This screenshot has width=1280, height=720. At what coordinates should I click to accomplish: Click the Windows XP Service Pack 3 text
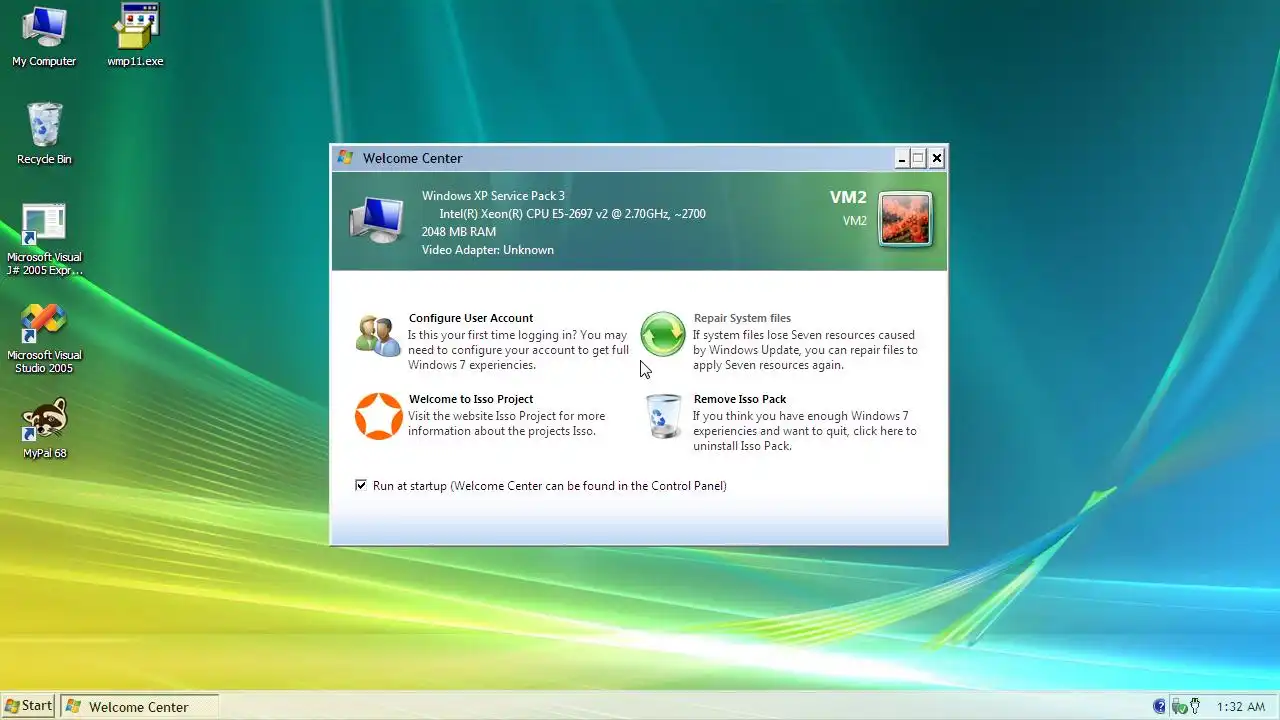(493, 196)
